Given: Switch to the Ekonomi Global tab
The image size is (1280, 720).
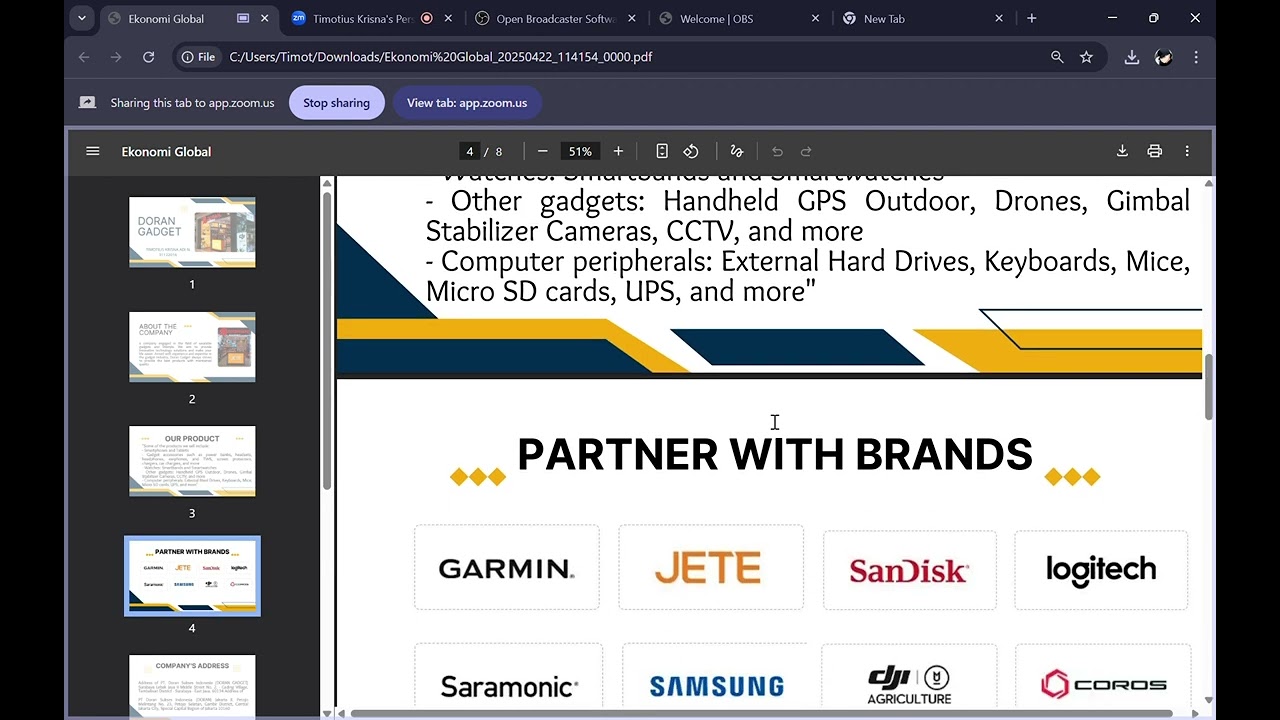Looking at the screenshot, I should [x=190, y=19].
